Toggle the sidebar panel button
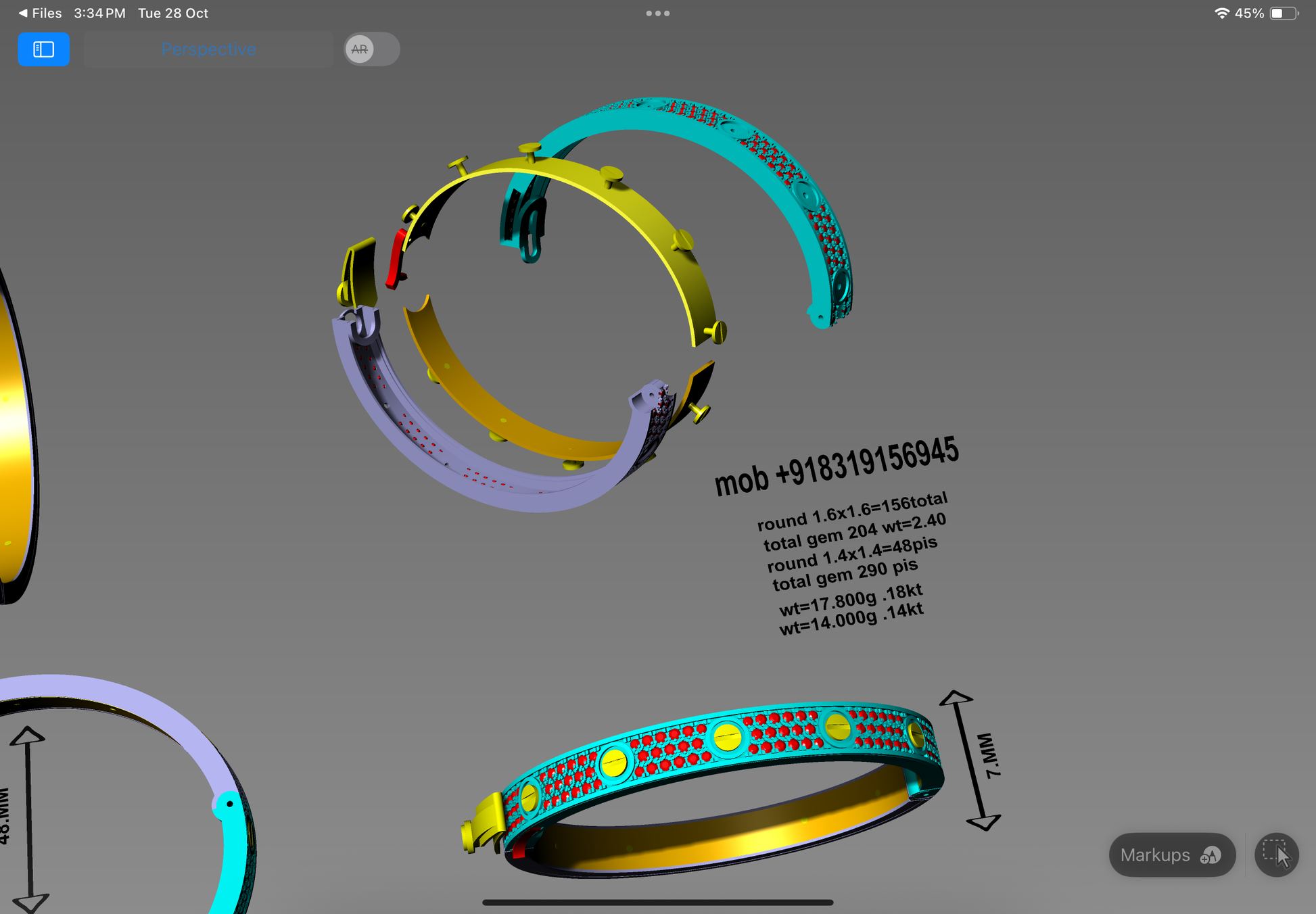Viewport: 1316px width, 914px height. click(x=43, y=49)
